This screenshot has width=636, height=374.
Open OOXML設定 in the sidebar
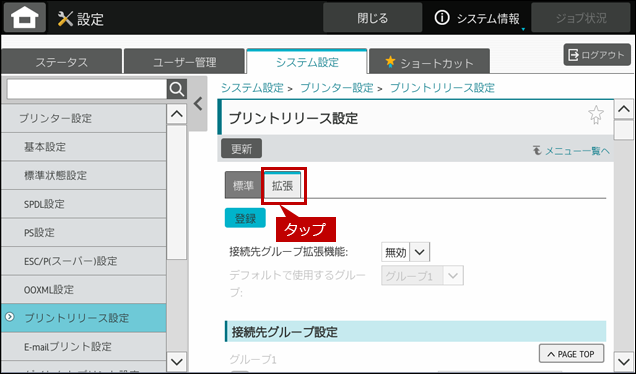[84, 290]
